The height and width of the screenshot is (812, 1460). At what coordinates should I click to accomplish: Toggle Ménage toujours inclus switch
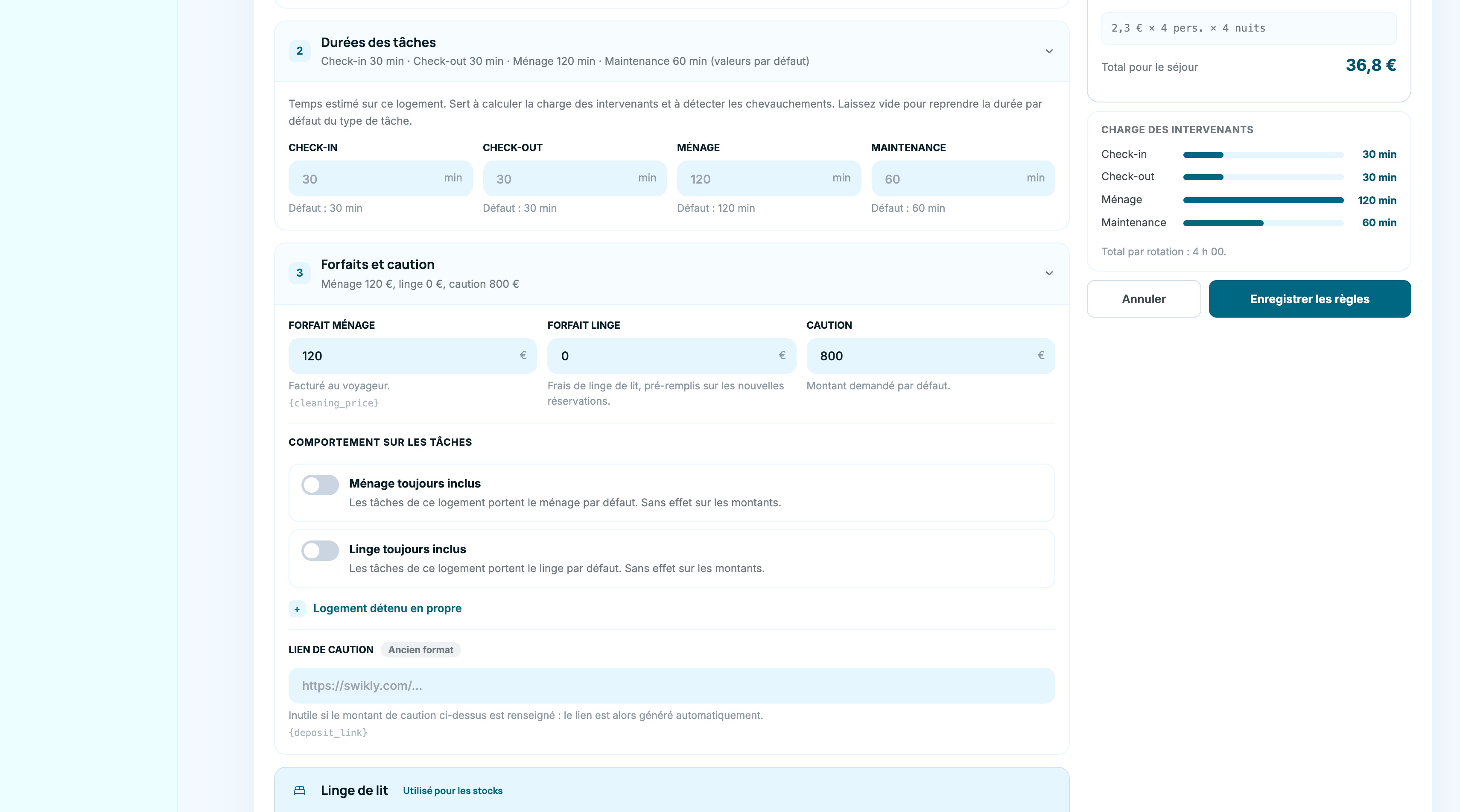pyautogui.click(x=320, y=485)
